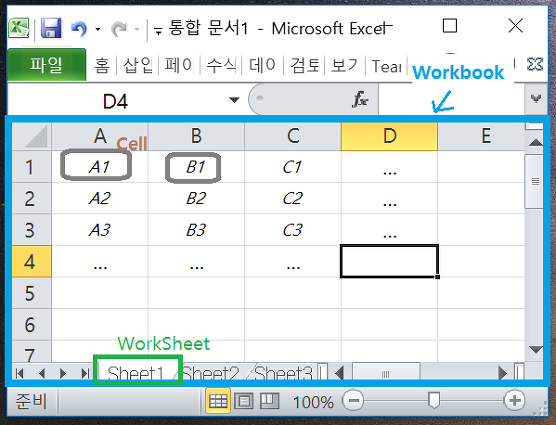
Task: Save the workbook with the floppy disk icon
Action: point(51,28)
